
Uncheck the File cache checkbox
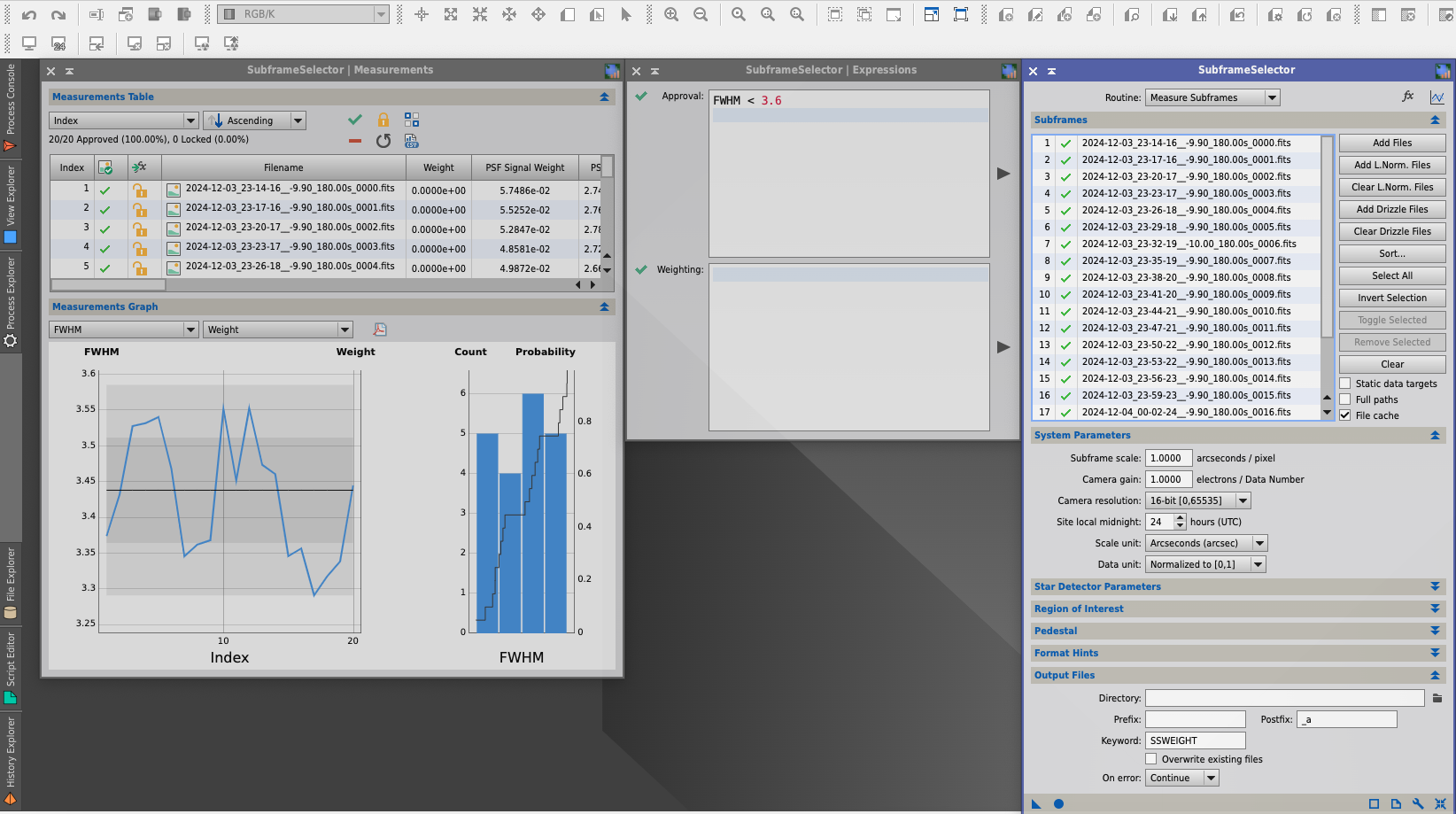(x=1345, y=415)
